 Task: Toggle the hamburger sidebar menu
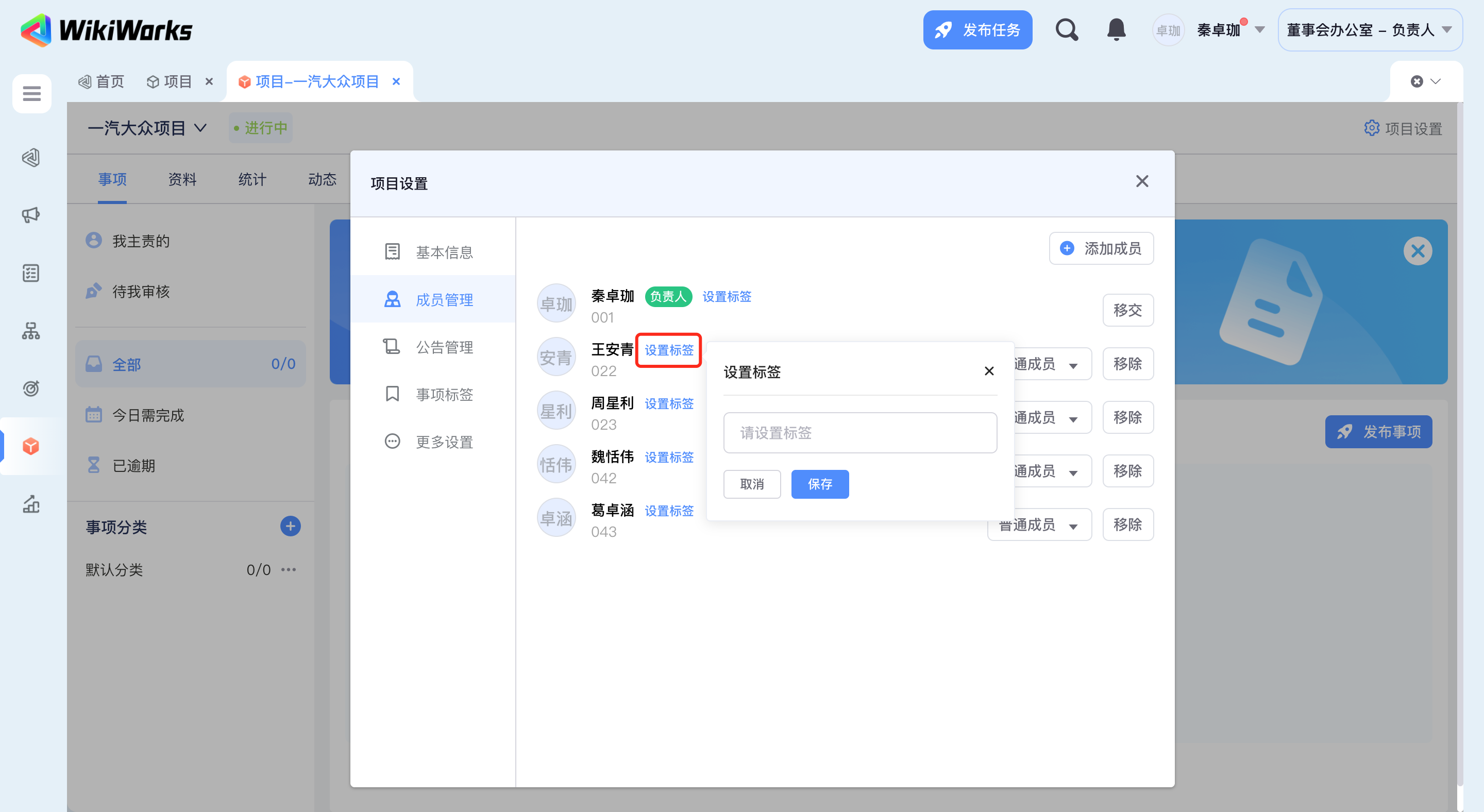[31, 93]
